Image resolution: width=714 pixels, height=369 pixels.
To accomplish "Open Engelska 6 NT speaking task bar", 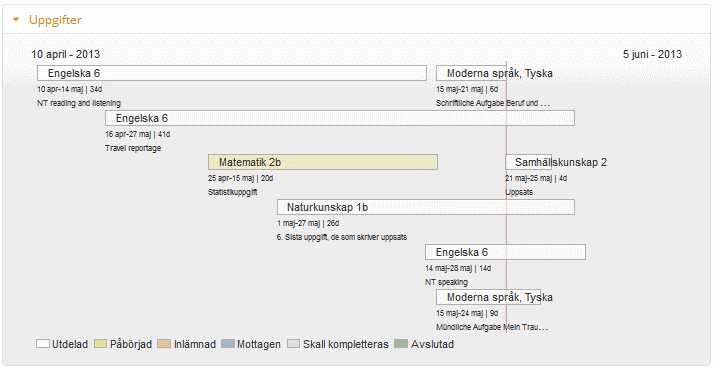I will click(x=505, y=252).
